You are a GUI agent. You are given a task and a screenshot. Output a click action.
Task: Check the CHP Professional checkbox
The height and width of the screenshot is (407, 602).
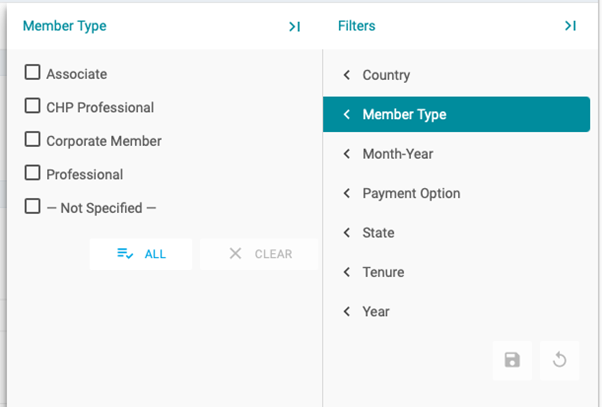point(32,106)
